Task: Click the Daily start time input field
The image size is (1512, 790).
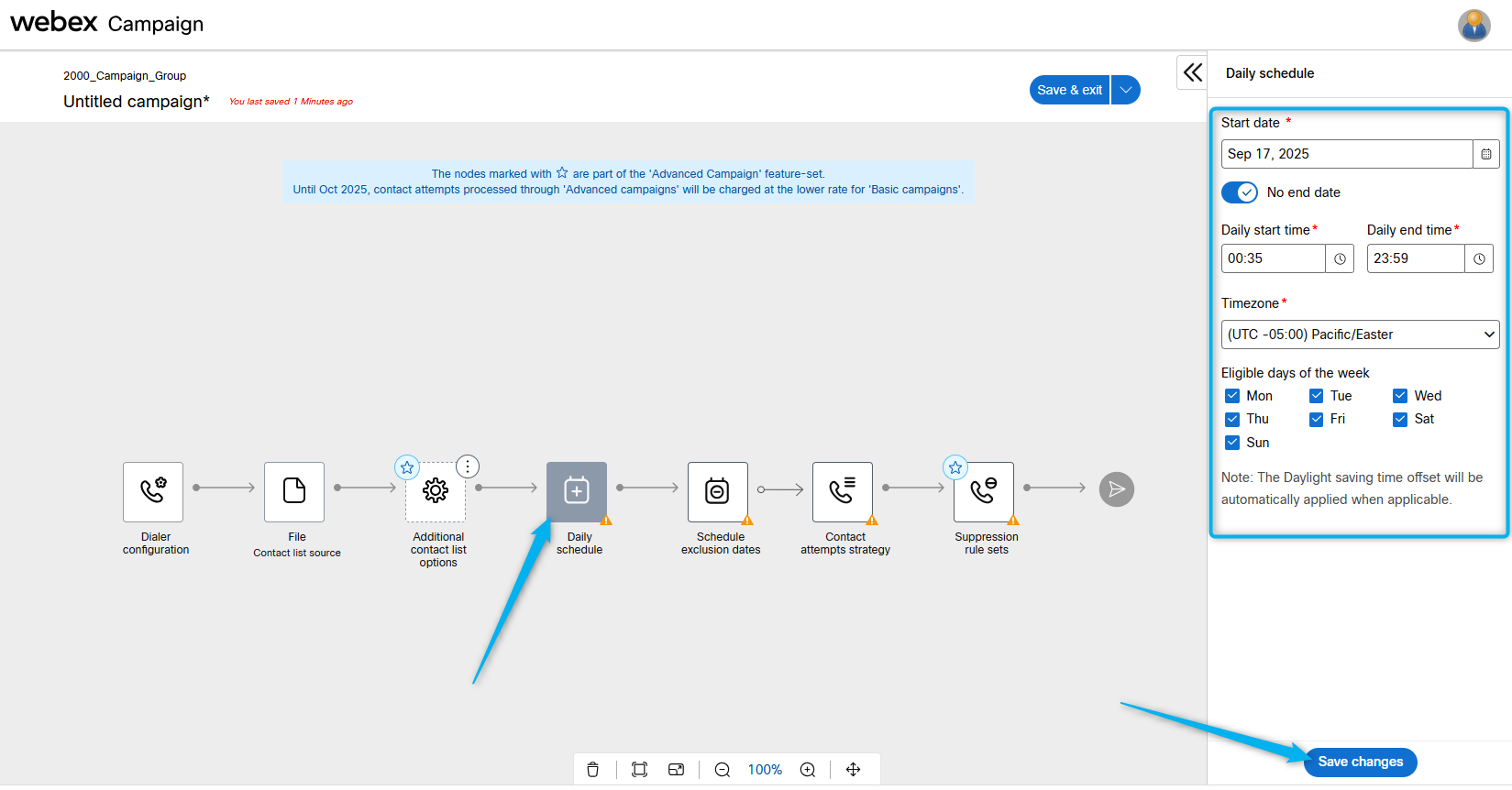Action: [1273, 258]
